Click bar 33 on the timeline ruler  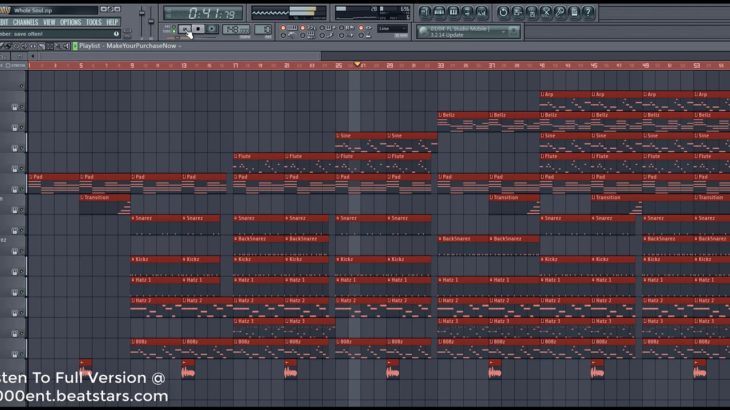point(440,66)
